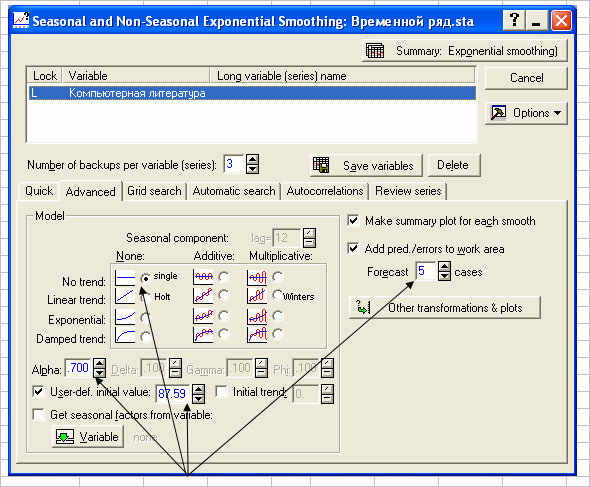Viewport: 590px width, 487px height.
Task: Toggle Add pred./errors to work area
Action: pos(353,248)
